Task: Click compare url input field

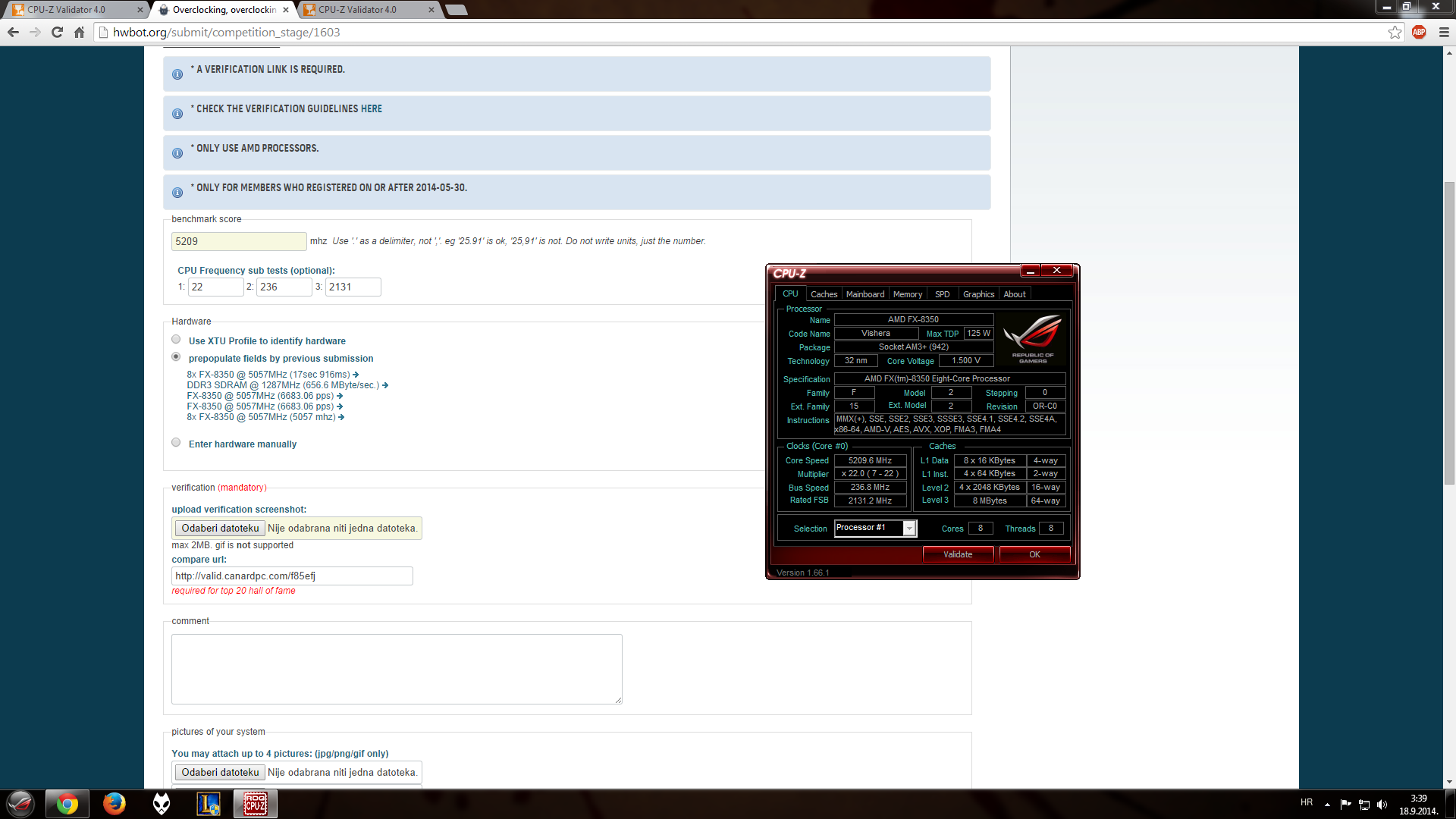Action: (292, 576)
